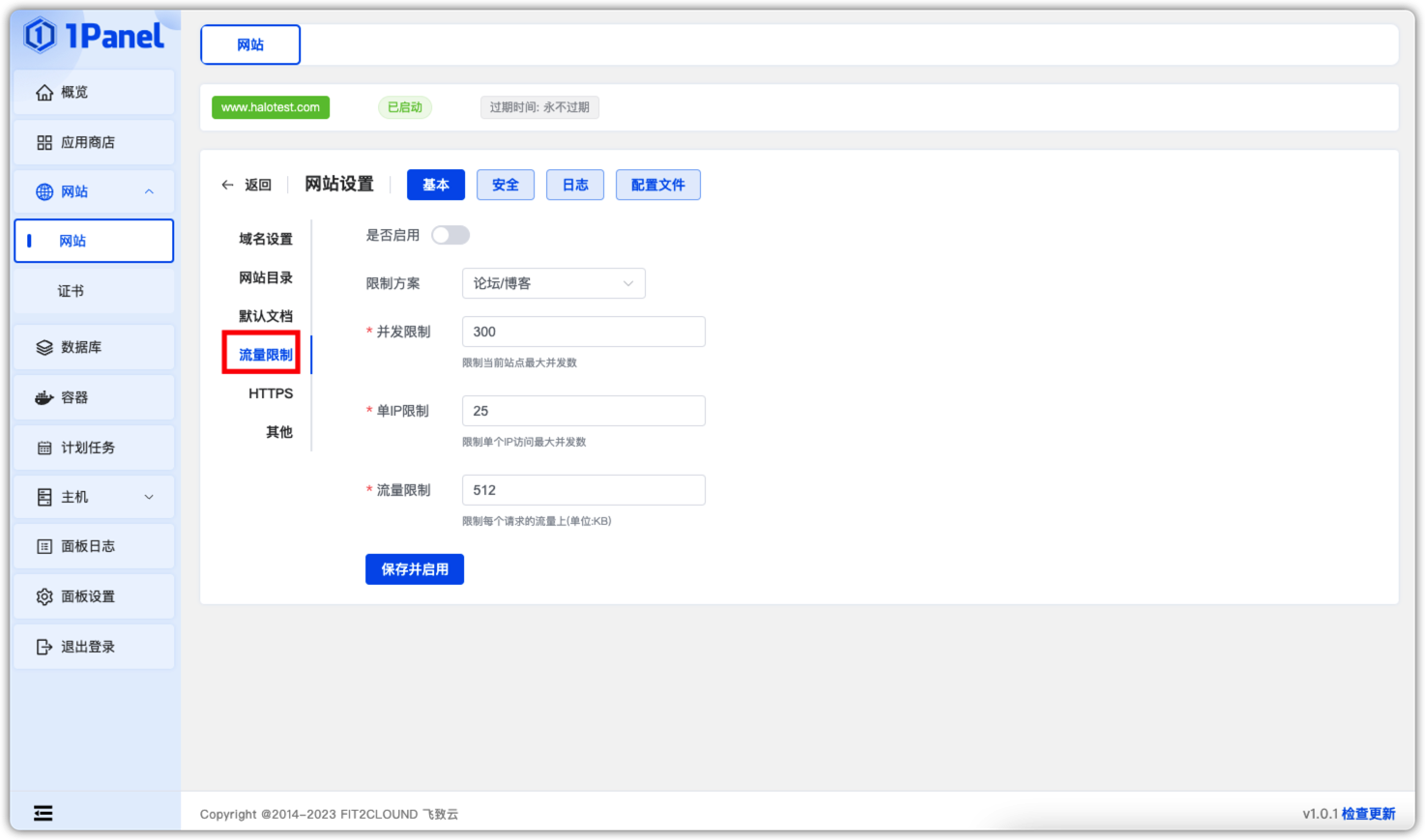Viewport: 1425px width, 840px height.
Task: Select HTTPS in the settings side menu
Action: (x=271, y=393)
